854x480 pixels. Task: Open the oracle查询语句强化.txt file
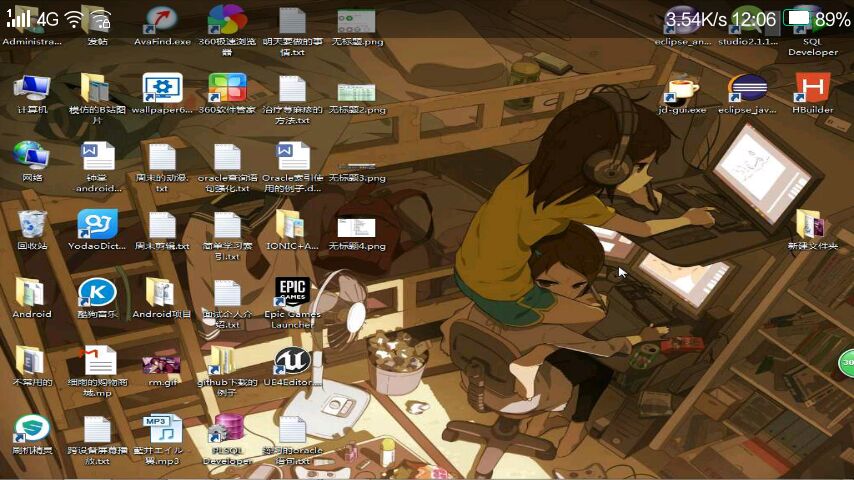(x=227, y=167)
